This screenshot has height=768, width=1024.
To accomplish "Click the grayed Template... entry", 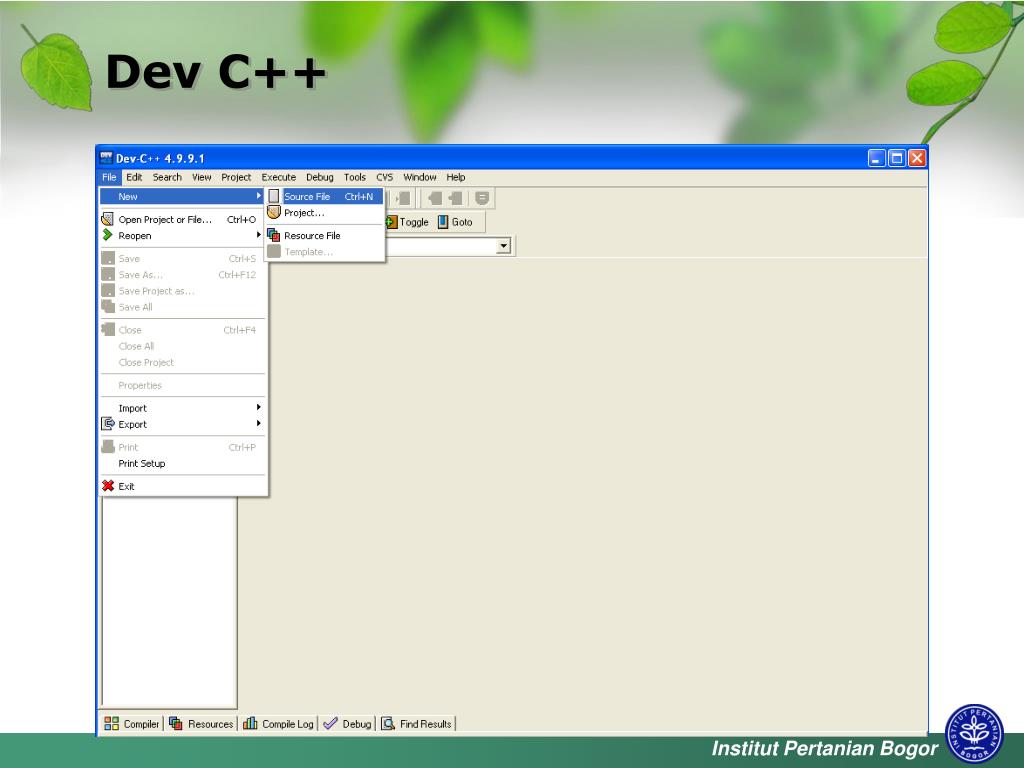I will point(325,251).
